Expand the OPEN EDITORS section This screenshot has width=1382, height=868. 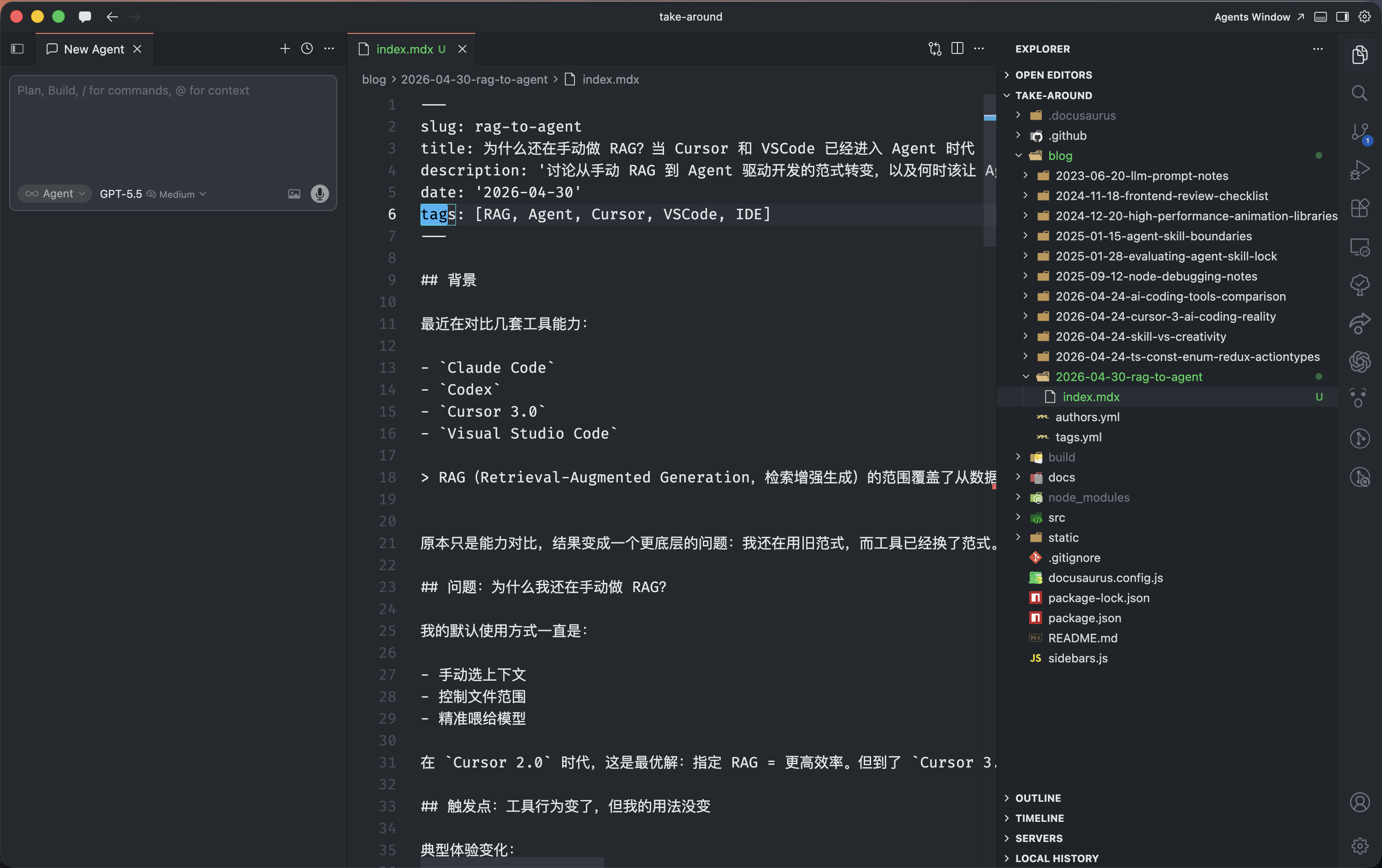(x=1168, y=74)
